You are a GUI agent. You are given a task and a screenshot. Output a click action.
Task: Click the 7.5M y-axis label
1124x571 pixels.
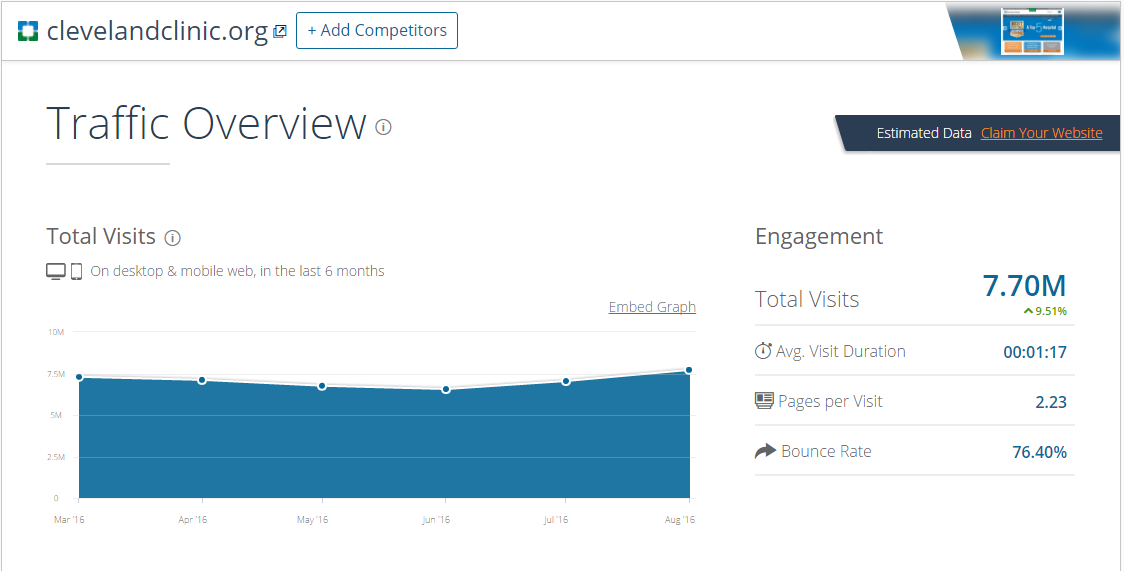click(x=54, y=374)
